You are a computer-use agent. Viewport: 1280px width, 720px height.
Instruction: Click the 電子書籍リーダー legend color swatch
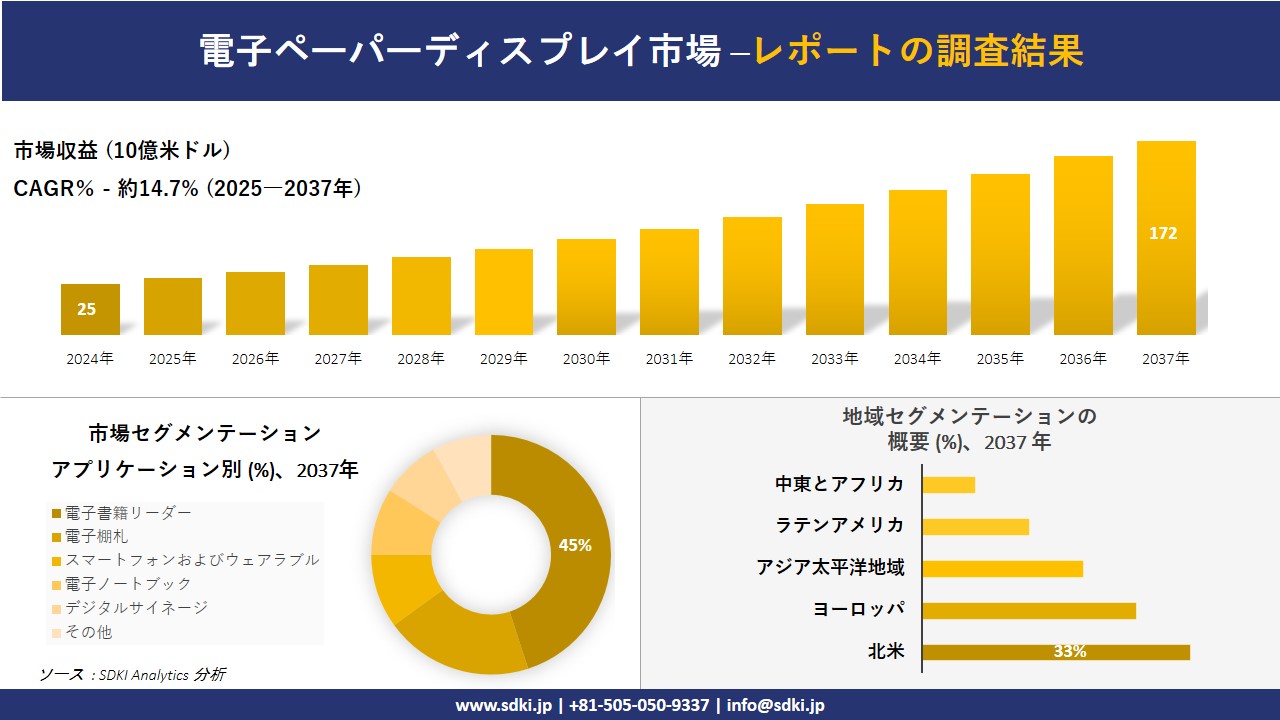pyautogui.click(x=56, y=513)
